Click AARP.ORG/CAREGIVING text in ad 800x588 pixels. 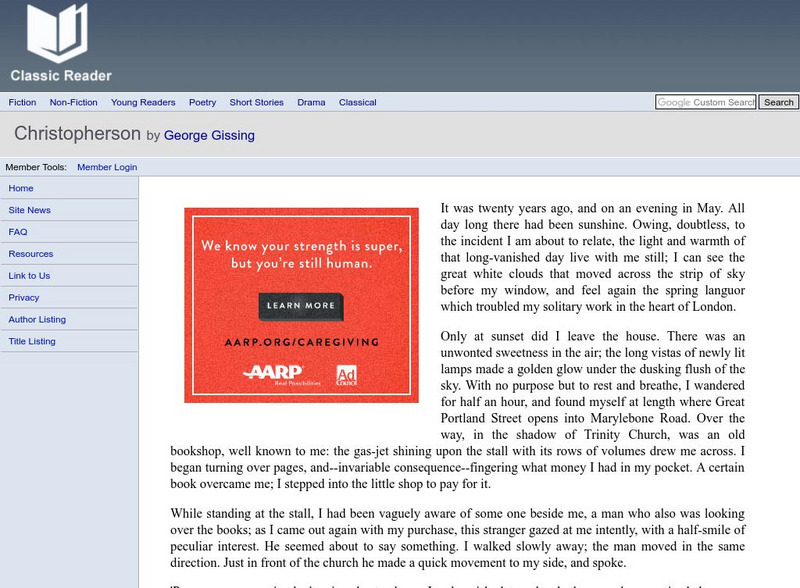(x=302, y=342)
